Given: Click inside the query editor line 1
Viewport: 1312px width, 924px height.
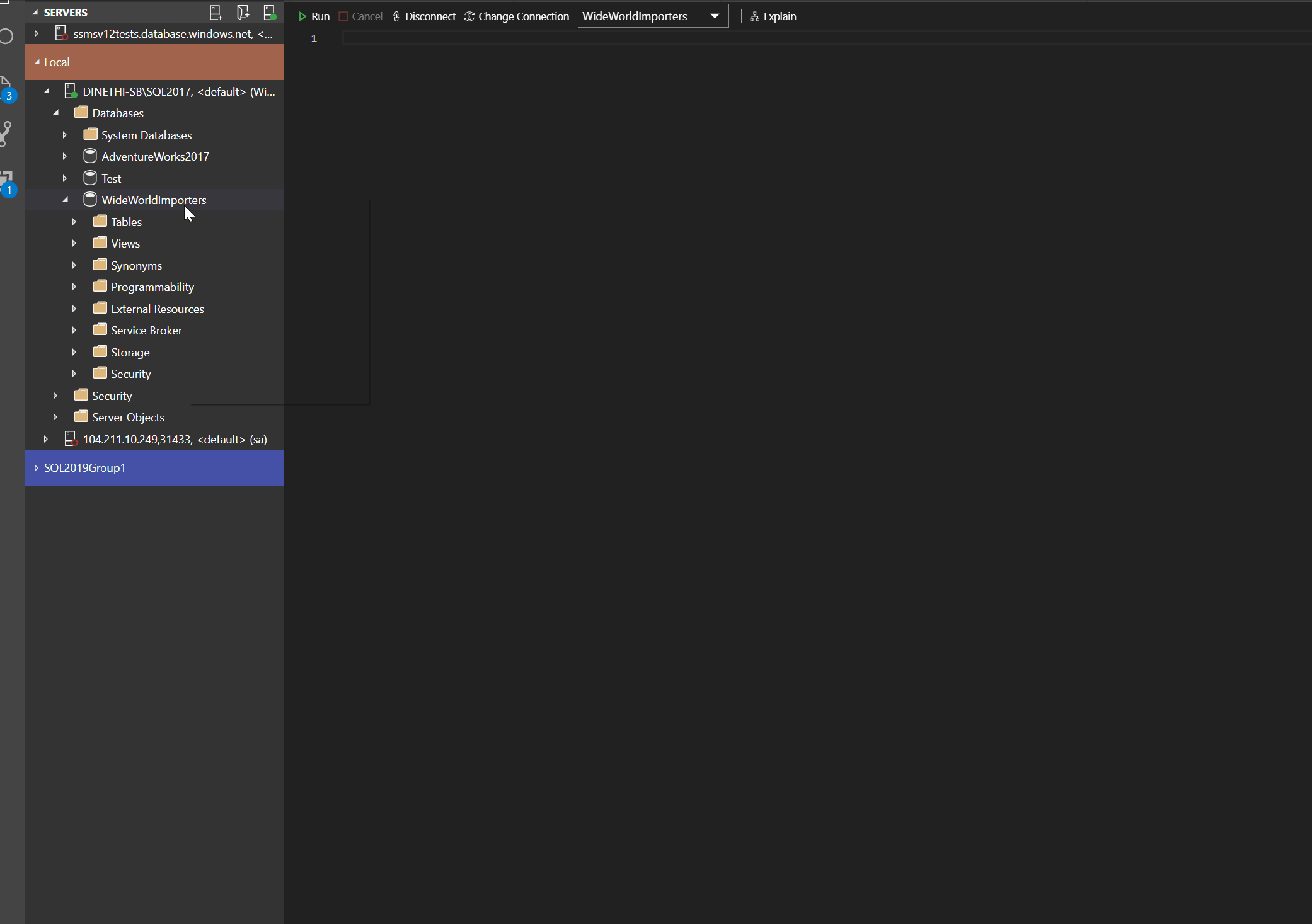Looking at the screenshot, I should [x=504, y=38].
